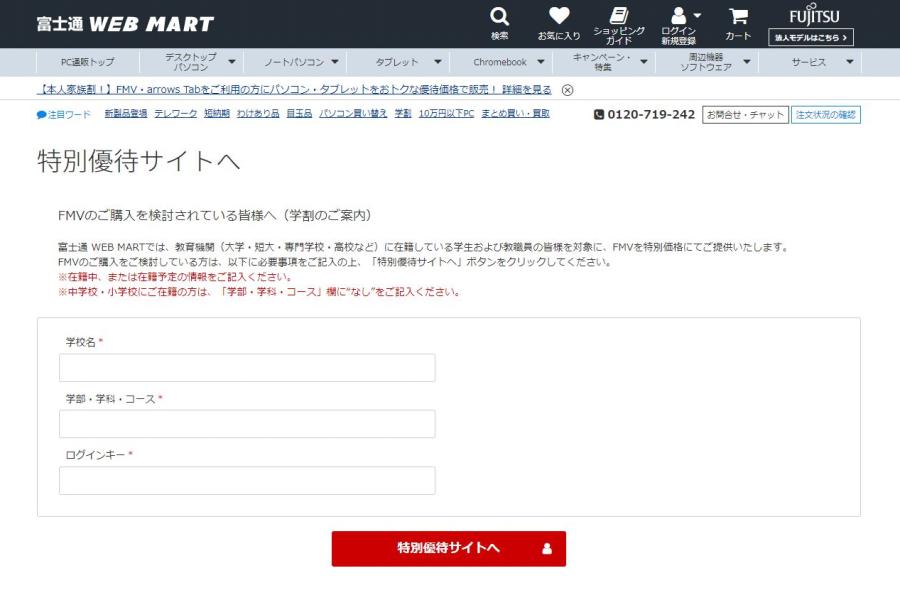Click the 注目ワード speech bubble icon
Image resolution: width=900 pixels, height=600 pixels.
pos(41,115)
